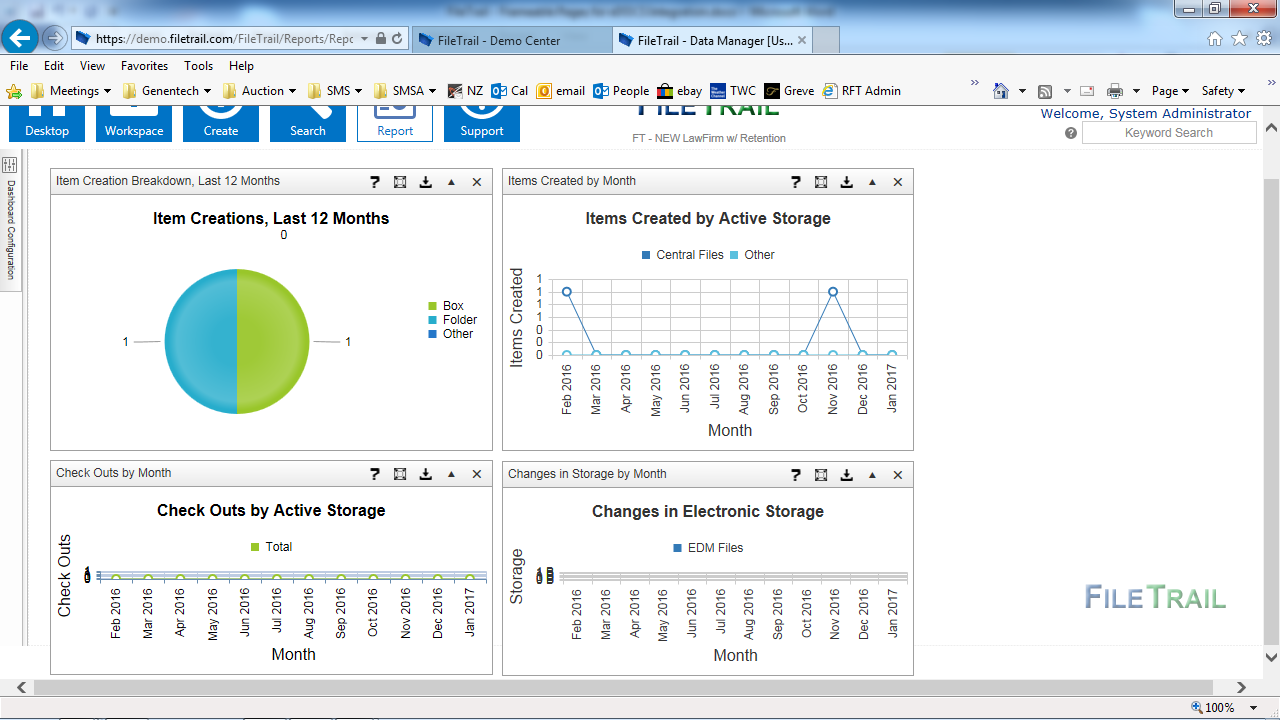
Task: Open the Tools menu
Action: click(198, 66)
